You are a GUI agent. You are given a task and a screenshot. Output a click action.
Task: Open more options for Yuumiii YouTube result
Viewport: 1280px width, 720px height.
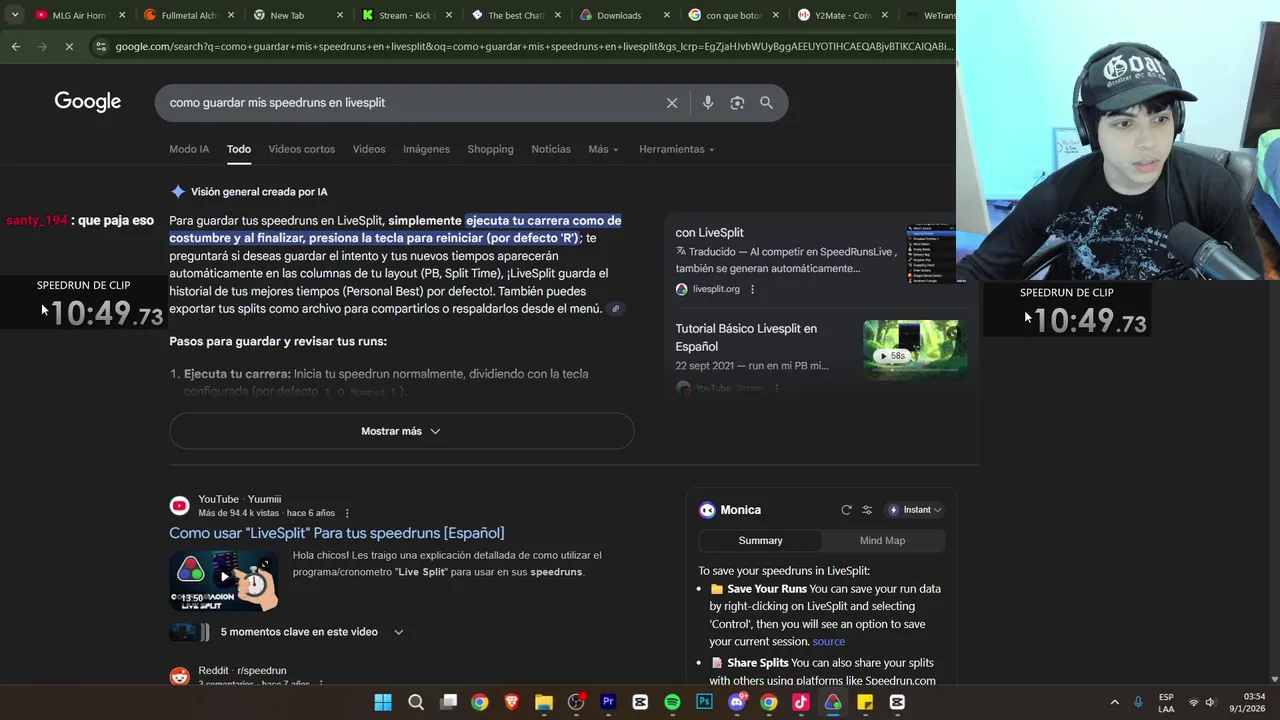click(x=347, y=513)
